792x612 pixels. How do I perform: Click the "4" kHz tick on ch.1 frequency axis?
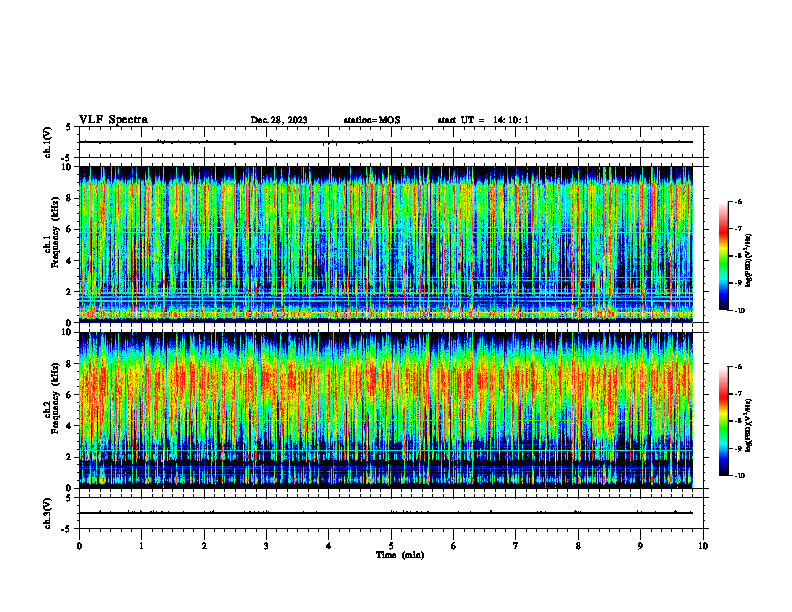(70, 261)
